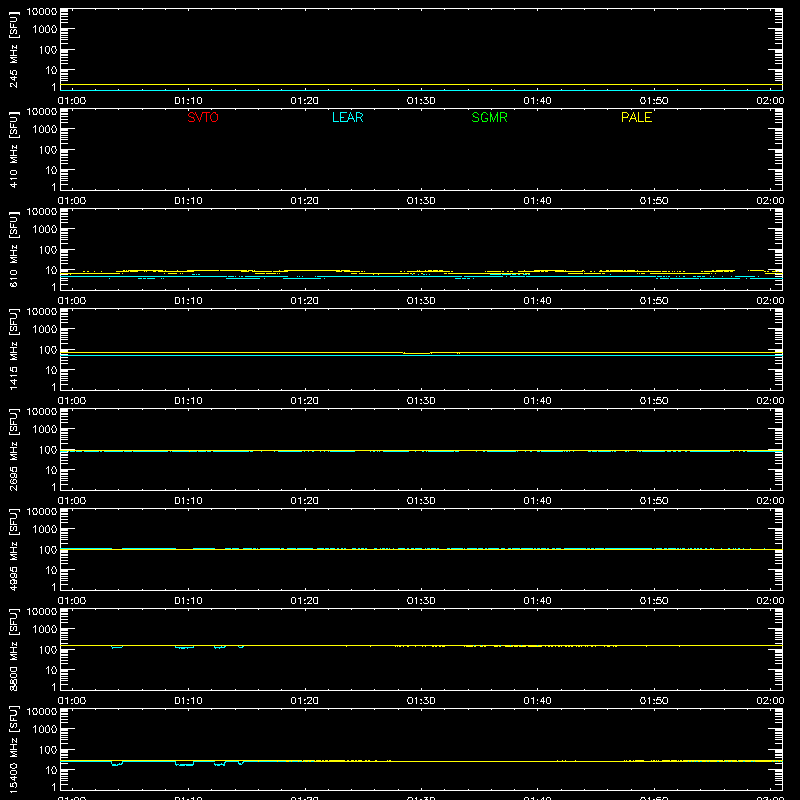Select the 4995 MHz [SFU] axis title

pos(13,549)
